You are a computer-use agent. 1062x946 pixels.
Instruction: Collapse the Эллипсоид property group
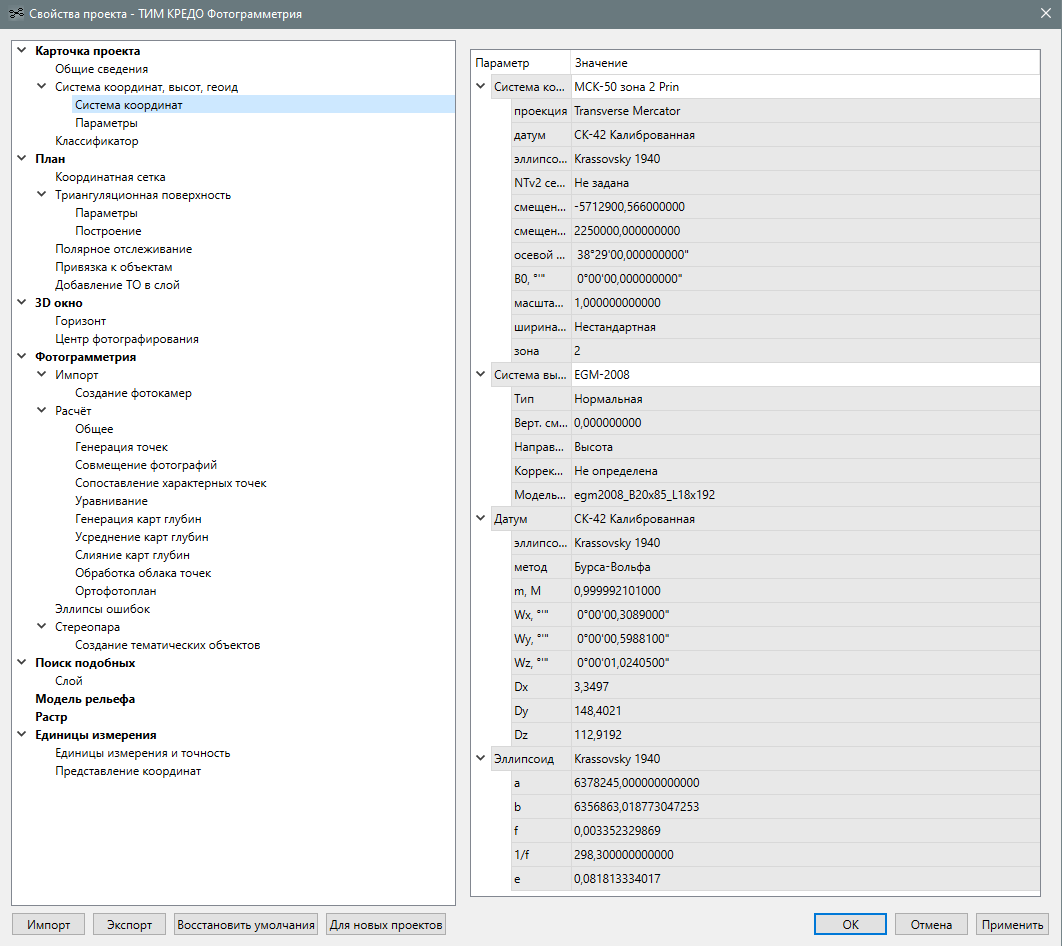click(x=480, y=759)
